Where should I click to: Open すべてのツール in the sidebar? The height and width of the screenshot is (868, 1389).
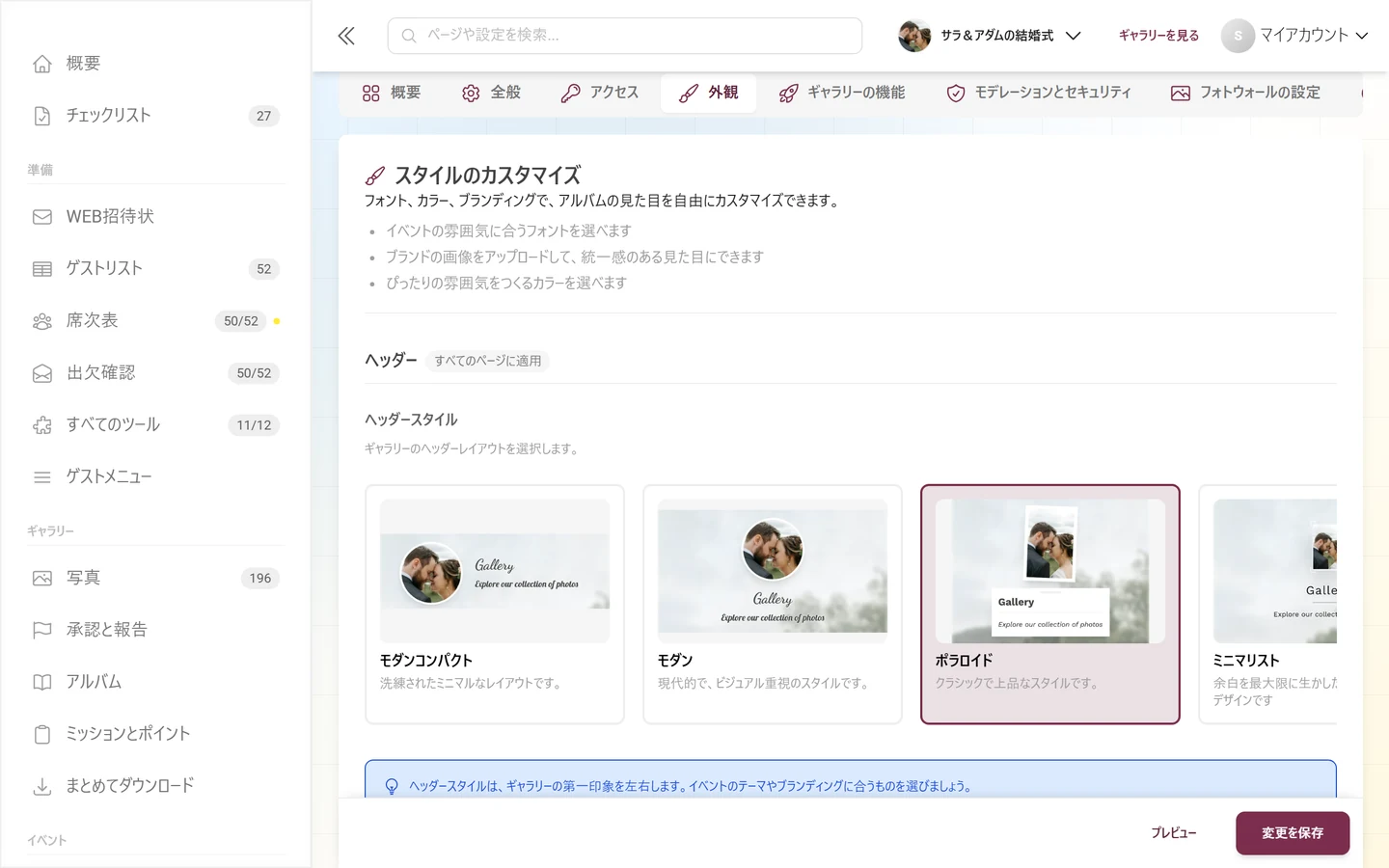(155, 425)
